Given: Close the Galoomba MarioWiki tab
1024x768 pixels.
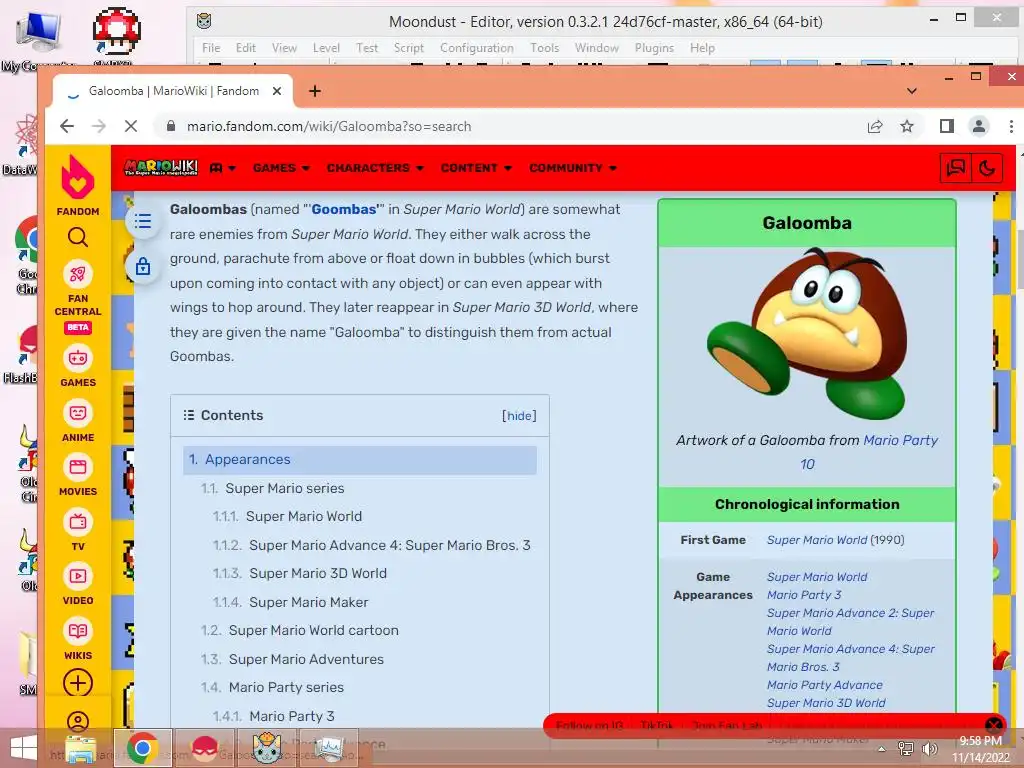Looking at the screenshot, I should (277, 91).
